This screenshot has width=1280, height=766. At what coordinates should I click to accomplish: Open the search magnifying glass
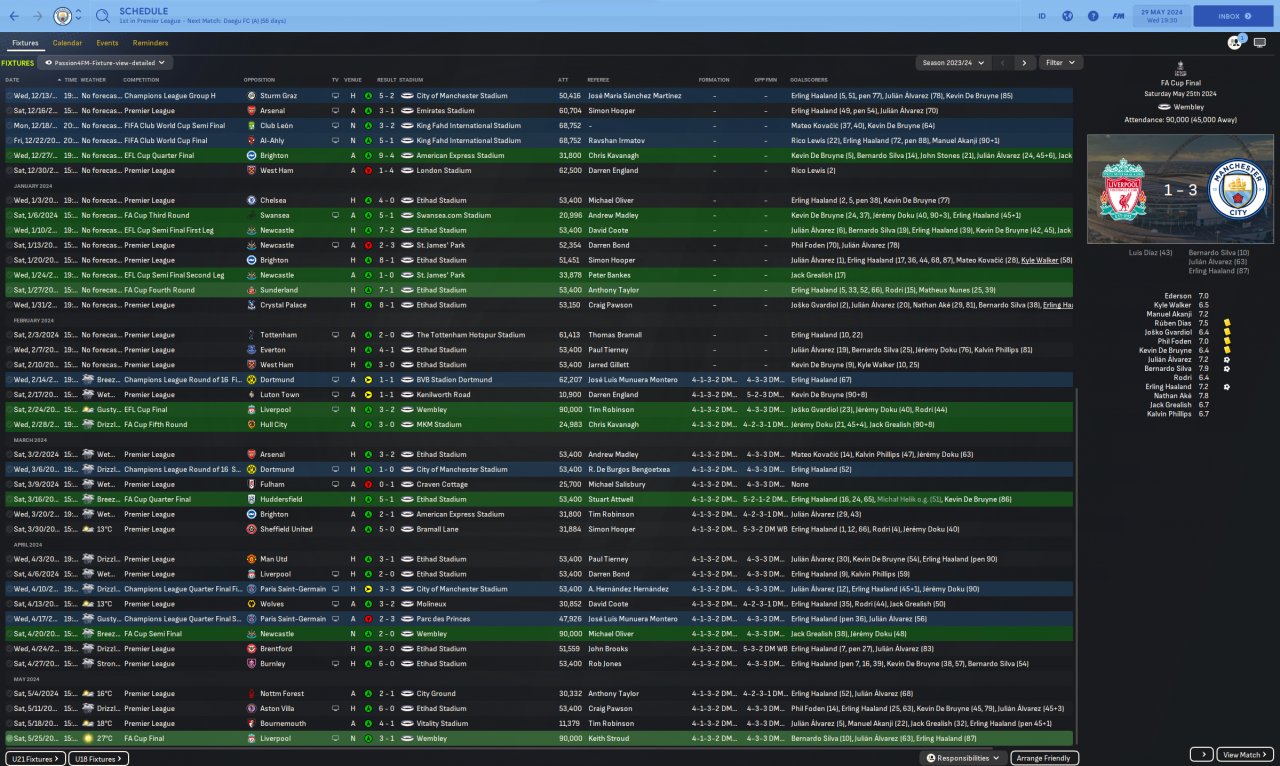(103, 16)
